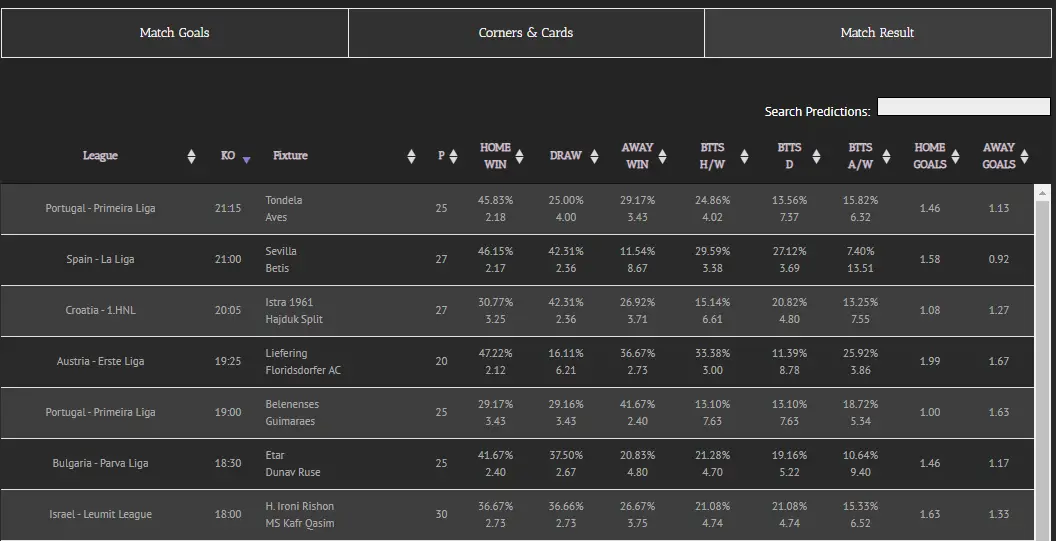Open the Match Goals tab
The image size is (1056, 541).
[x=174, y=33]
